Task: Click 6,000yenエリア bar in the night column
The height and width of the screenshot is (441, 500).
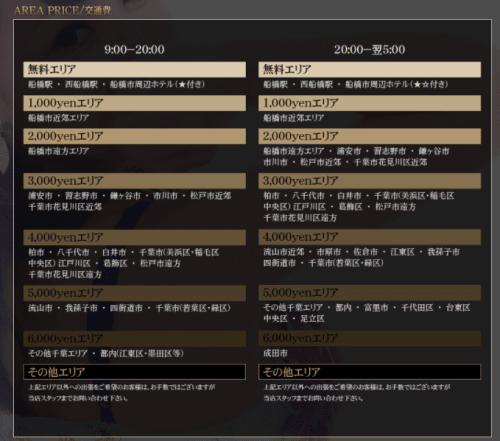Action: pyautogui.click(x=370, y=338)
